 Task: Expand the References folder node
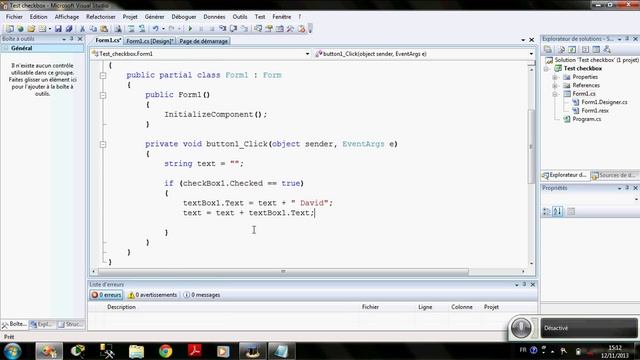[x=555, y=85]
